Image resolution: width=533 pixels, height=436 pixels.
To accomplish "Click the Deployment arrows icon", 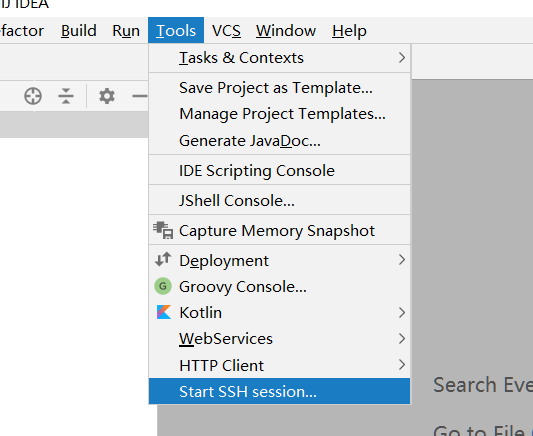I will pos(163,260).
